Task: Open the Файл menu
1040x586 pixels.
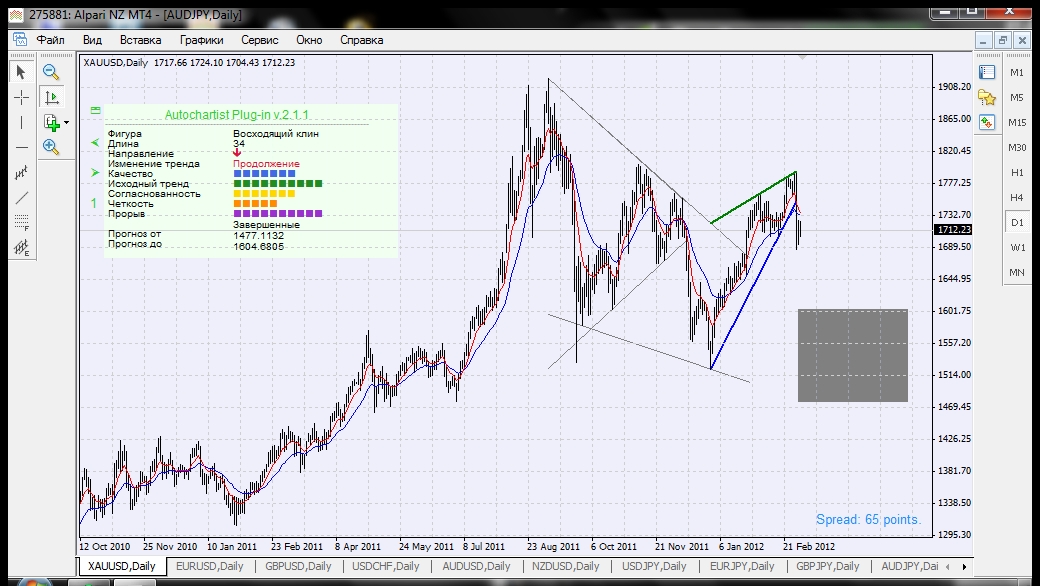Action: tap(50, 40)
